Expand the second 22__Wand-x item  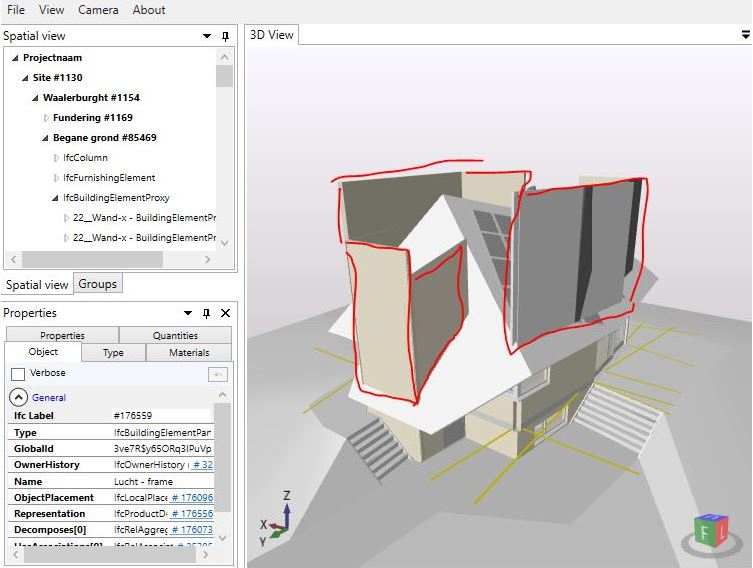(66, 238)
